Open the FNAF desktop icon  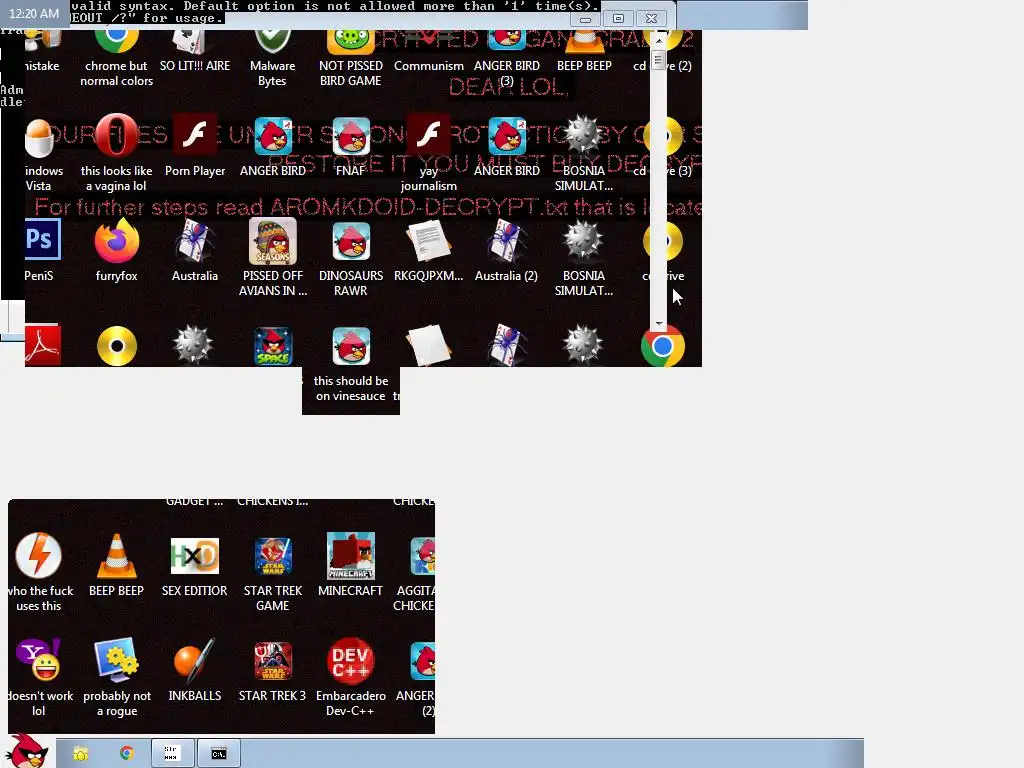point(351,146)
